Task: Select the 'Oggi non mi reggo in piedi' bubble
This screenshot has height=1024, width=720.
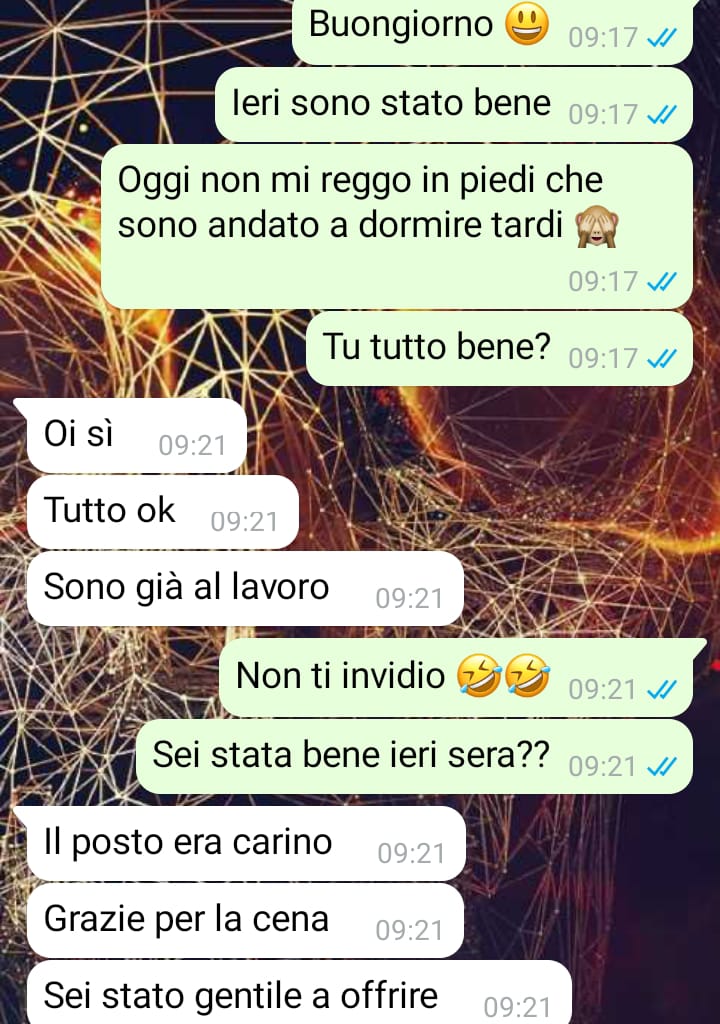Action: pos(397,227)
